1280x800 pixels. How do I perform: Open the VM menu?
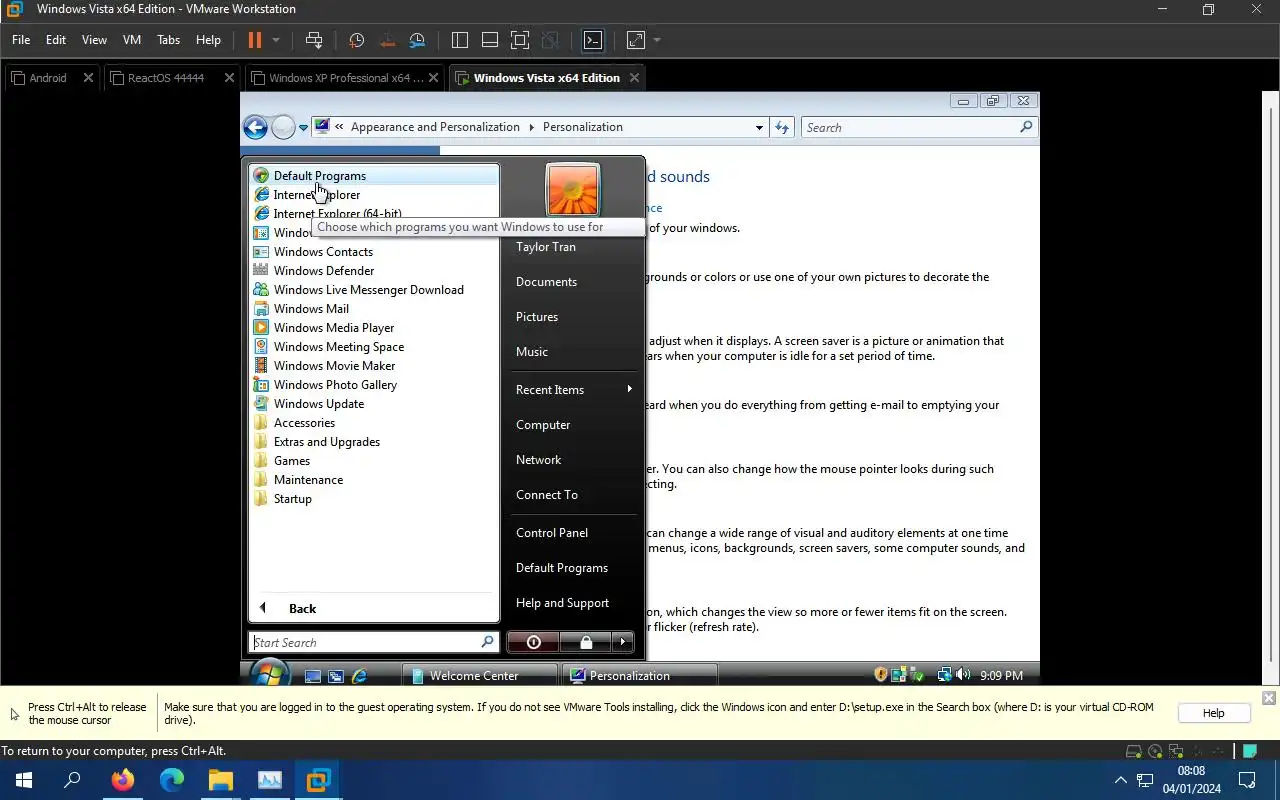131,40
